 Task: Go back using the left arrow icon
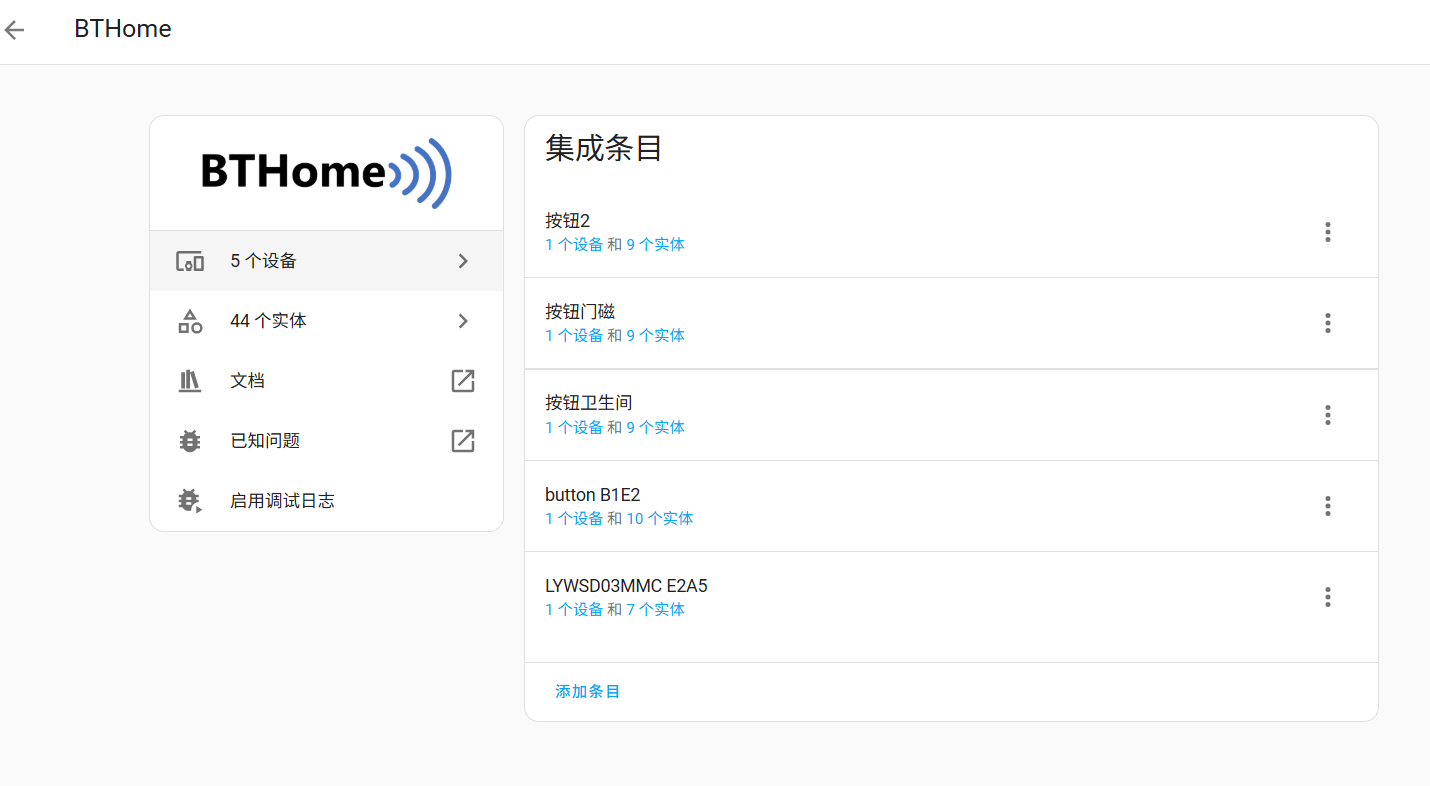point(14,30)
